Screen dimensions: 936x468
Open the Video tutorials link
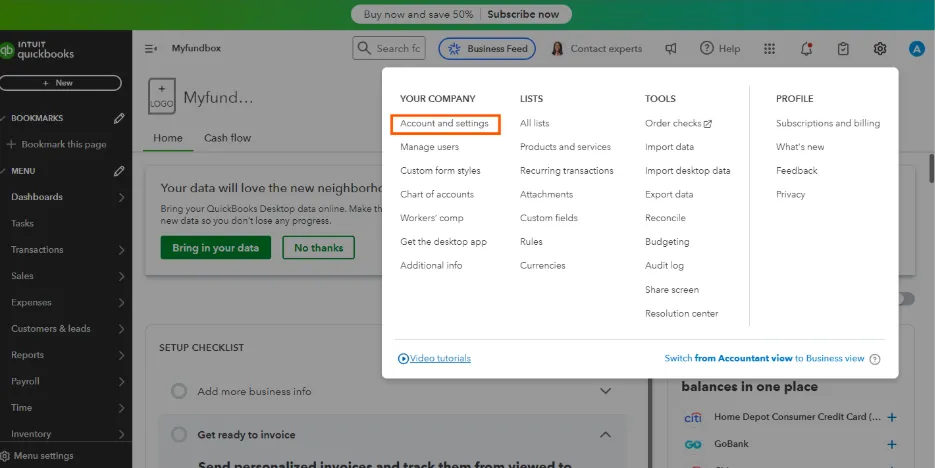pos(440,359)
